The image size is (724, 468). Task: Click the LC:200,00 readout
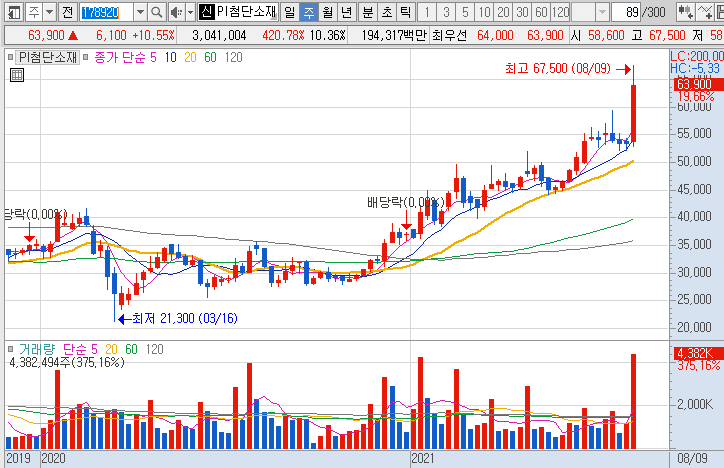(697, 56)
